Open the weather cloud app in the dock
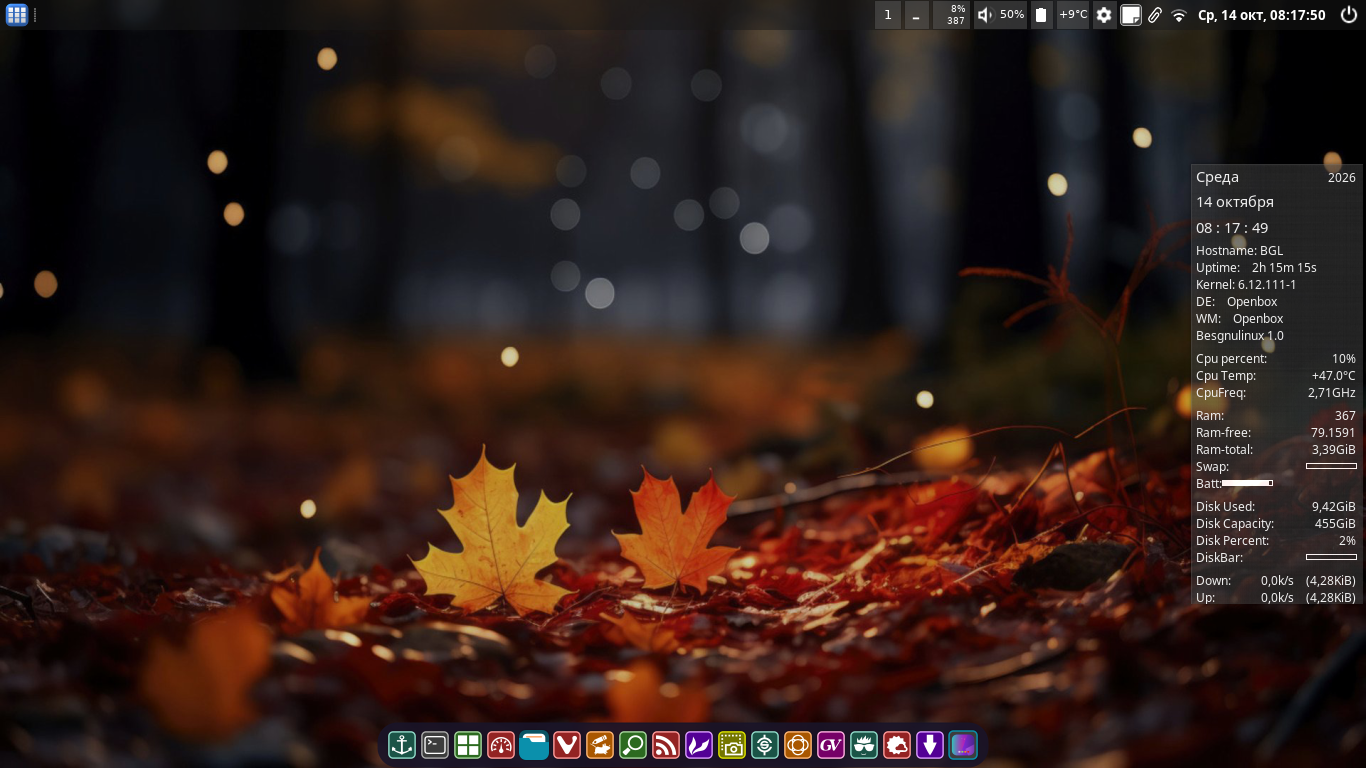 [x=897, y=745]
